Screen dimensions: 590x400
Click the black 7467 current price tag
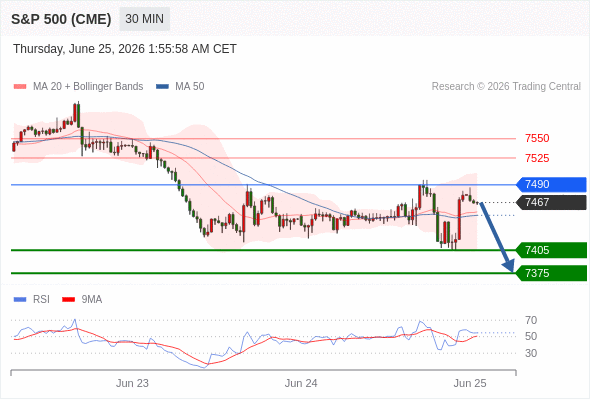pos(551,202)
